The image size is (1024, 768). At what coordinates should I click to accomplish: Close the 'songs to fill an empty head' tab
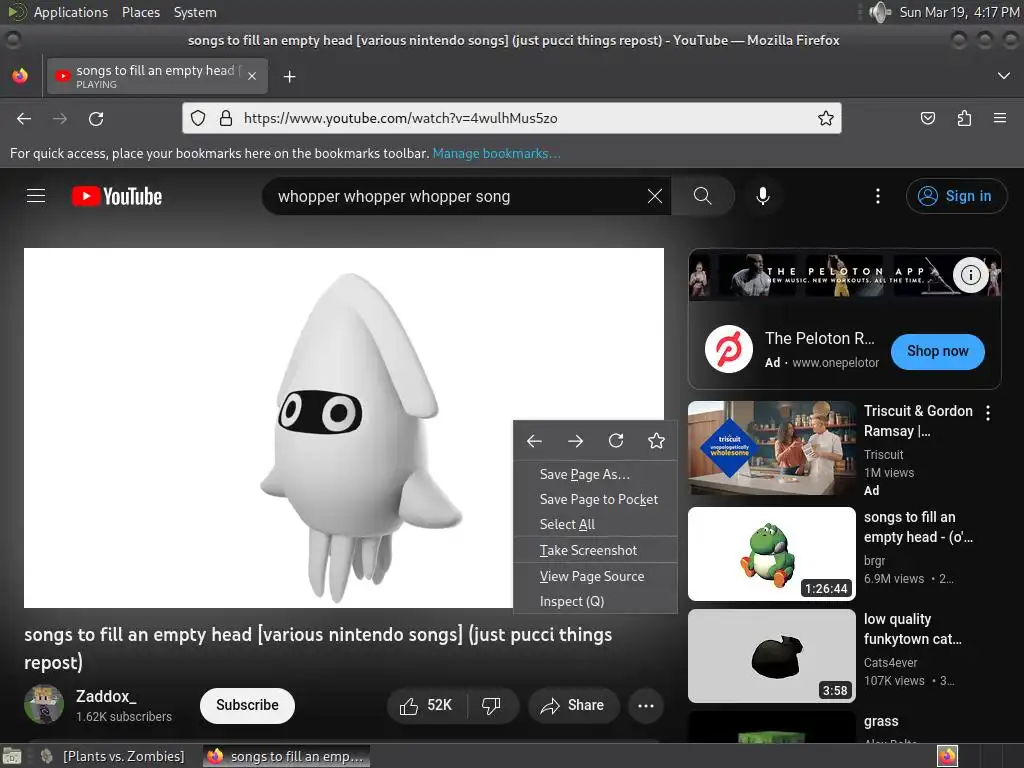coord(252,76)
